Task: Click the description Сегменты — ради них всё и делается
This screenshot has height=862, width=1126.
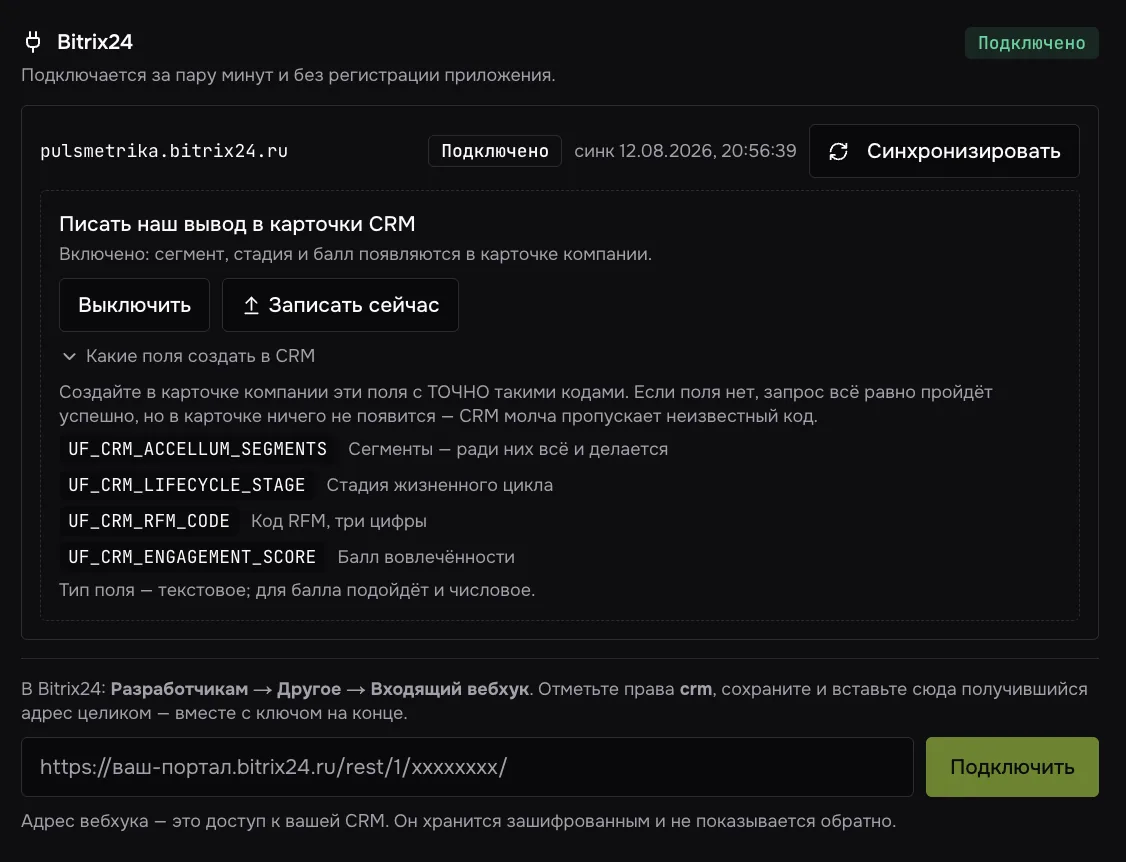Action: tap(508, 449)
